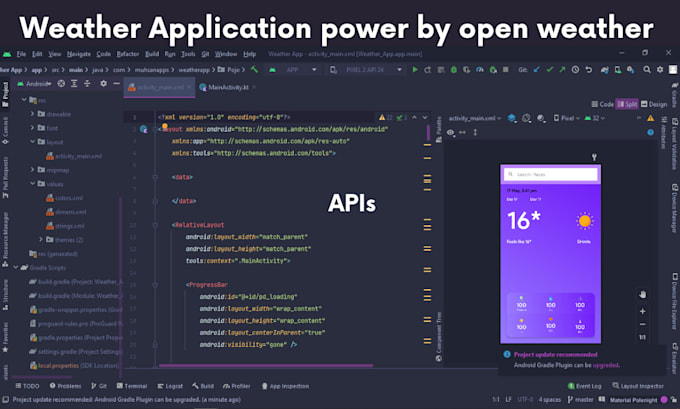Switch editor to Code view
Screen dimensions: 680x409
(x=603, y=104)
